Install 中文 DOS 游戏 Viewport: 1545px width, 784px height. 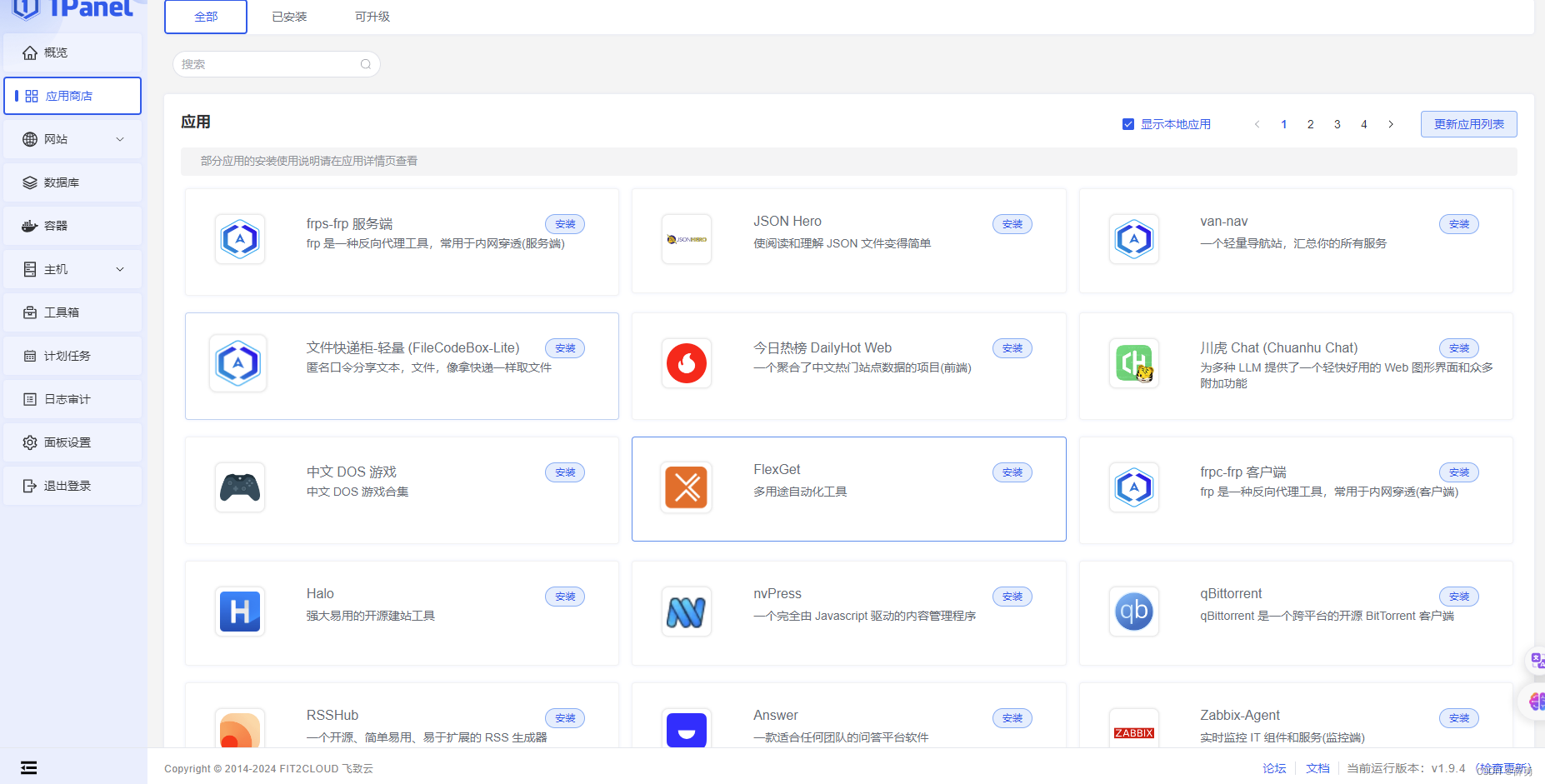[565, 472]
